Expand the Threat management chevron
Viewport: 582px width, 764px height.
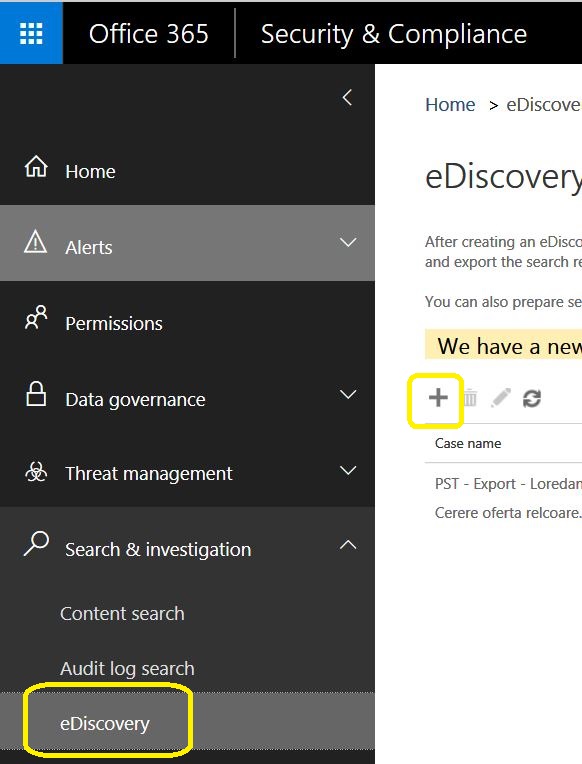tap(348, 470)
